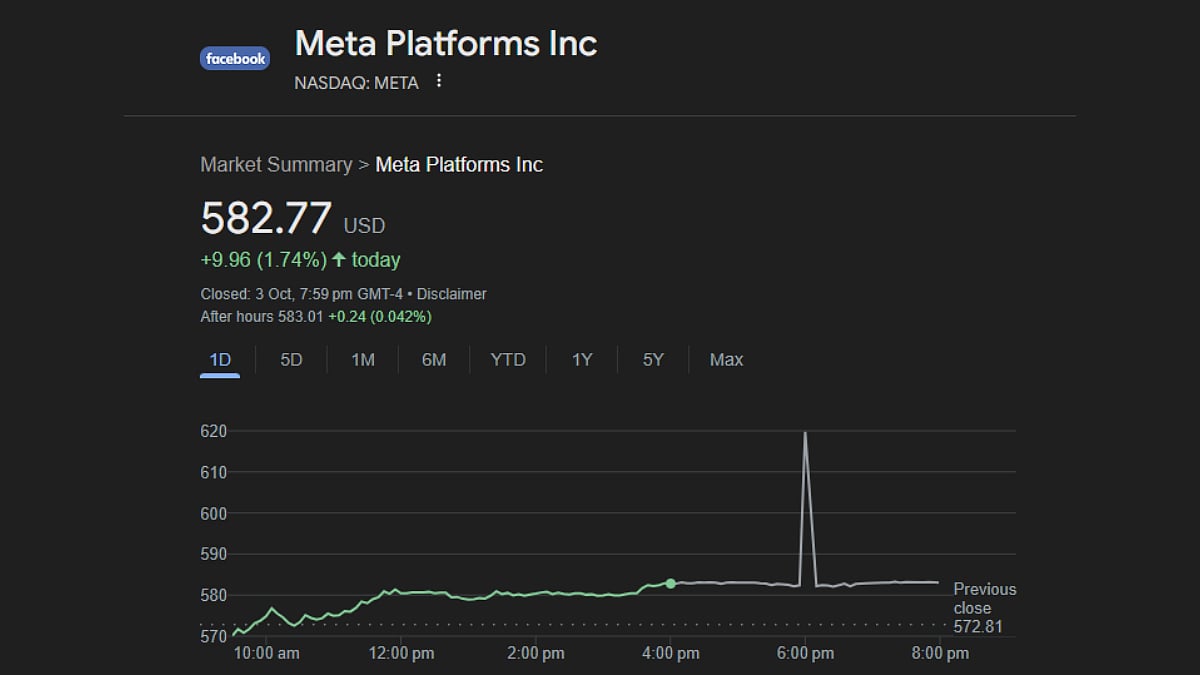The image size is (1200, 675).
Task: Switch to the 5D chart range
Action: coord(291,359)
